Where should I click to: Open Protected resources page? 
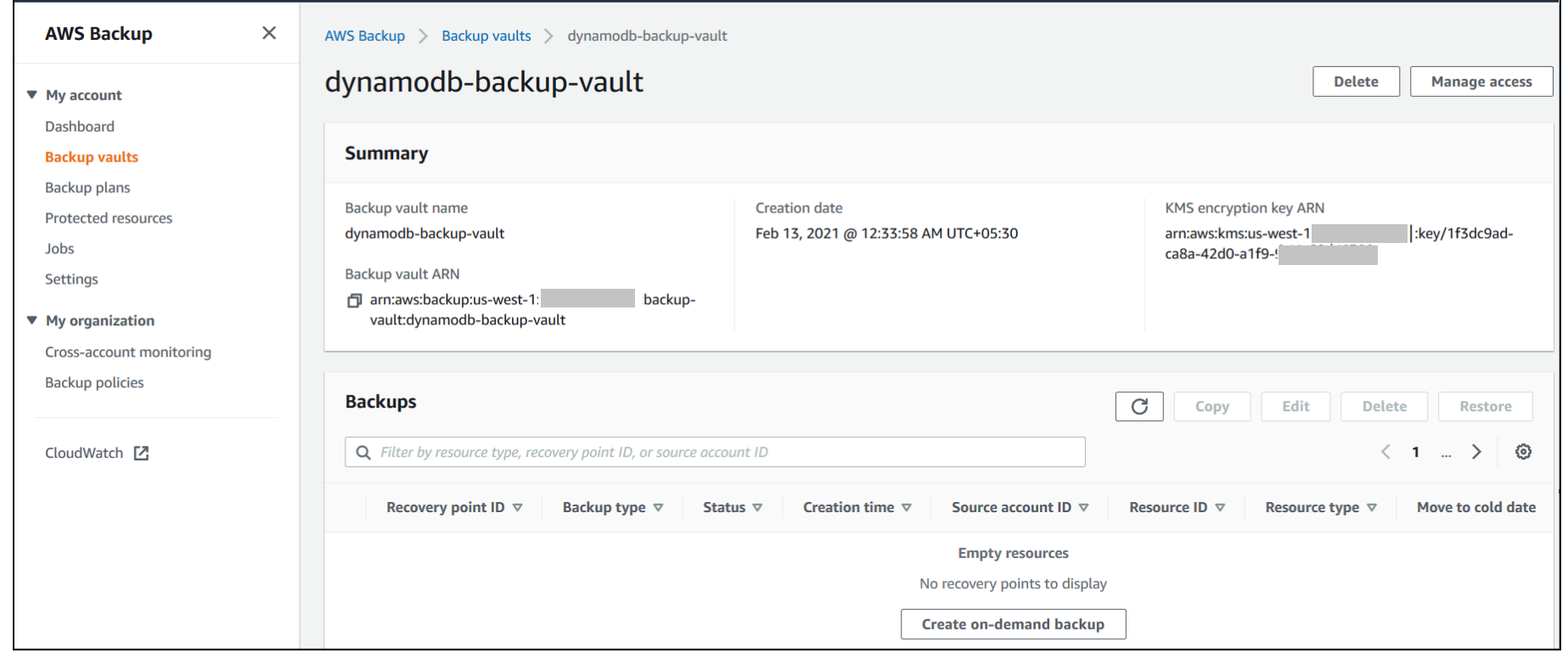109,218
